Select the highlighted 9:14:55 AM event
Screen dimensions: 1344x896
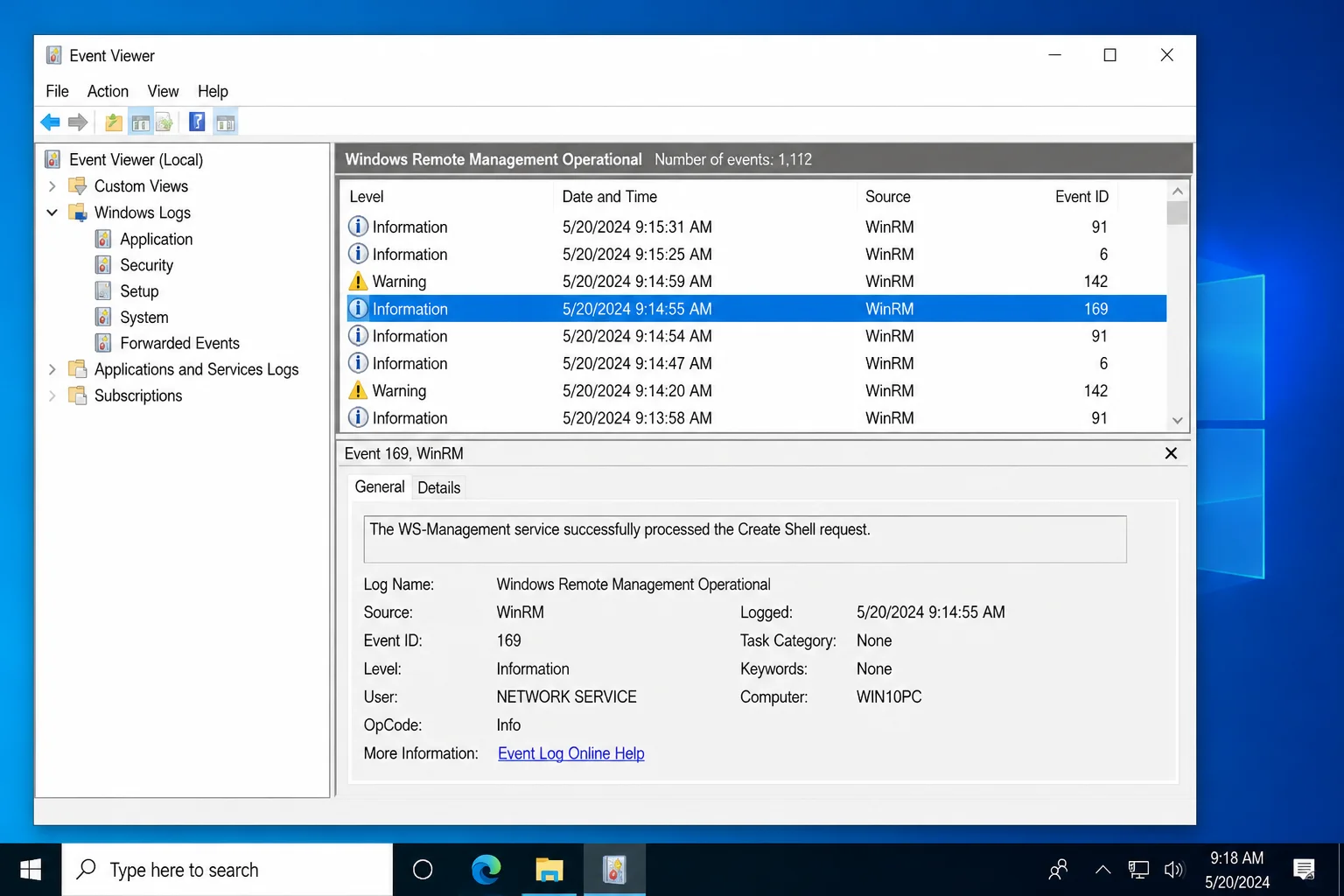[x=757, y=309]
